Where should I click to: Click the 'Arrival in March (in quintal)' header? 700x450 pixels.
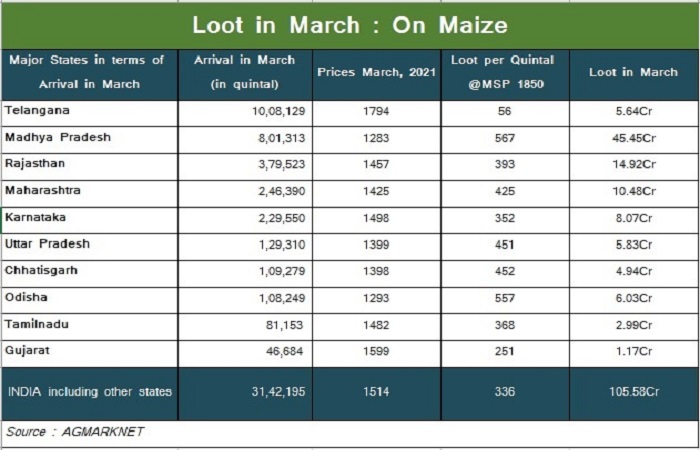[245, 72]
